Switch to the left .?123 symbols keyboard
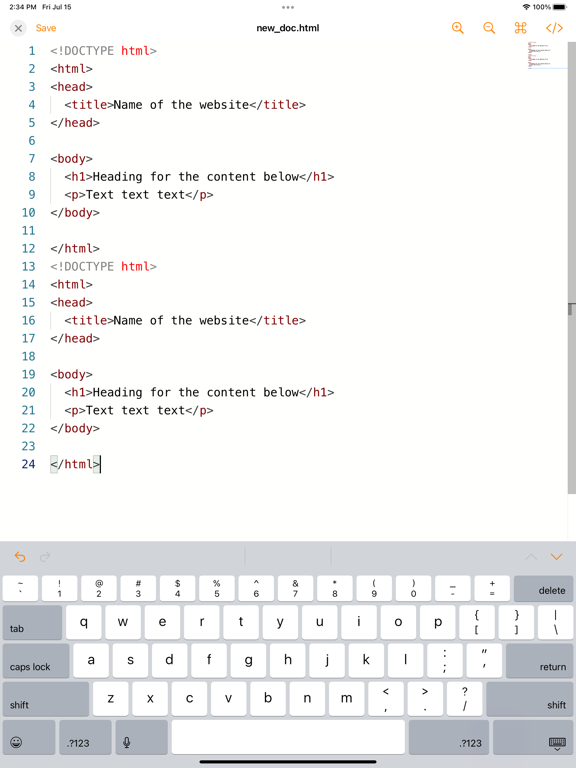The height and width of the screenshot is (768, 576). (85, 737)
